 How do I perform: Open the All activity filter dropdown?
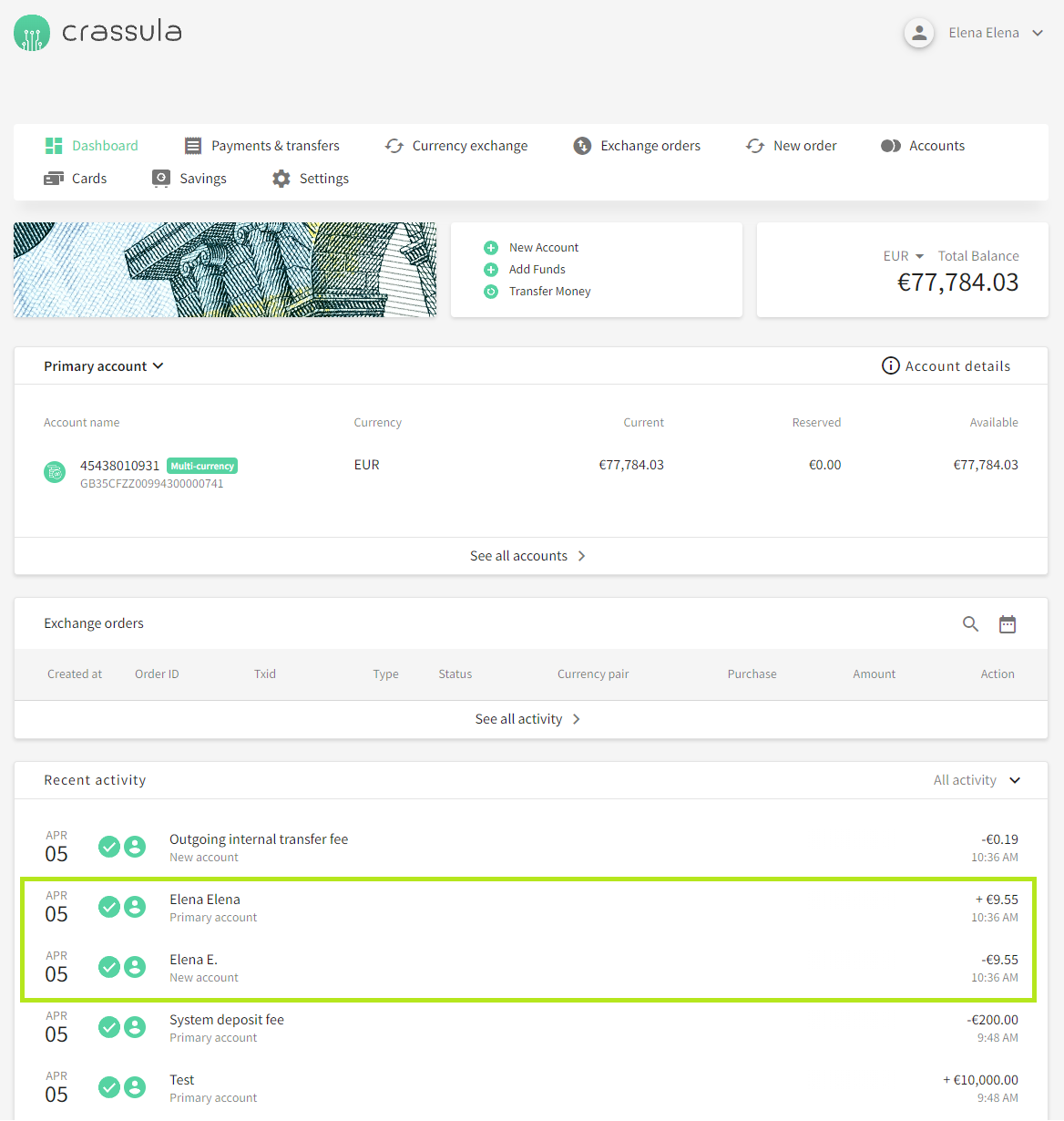coord(977,780)
